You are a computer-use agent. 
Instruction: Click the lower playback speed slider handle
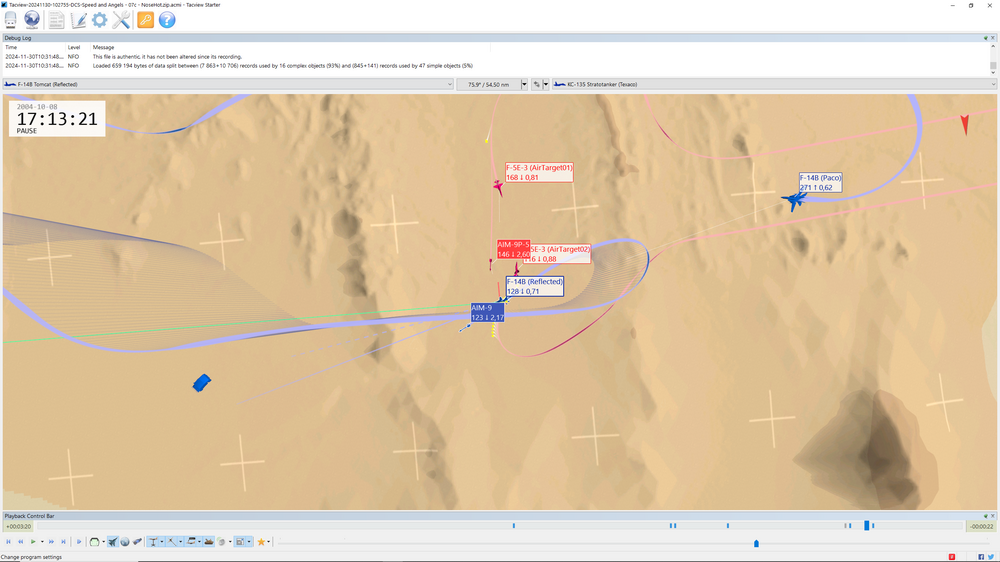[x=756, y=544]
